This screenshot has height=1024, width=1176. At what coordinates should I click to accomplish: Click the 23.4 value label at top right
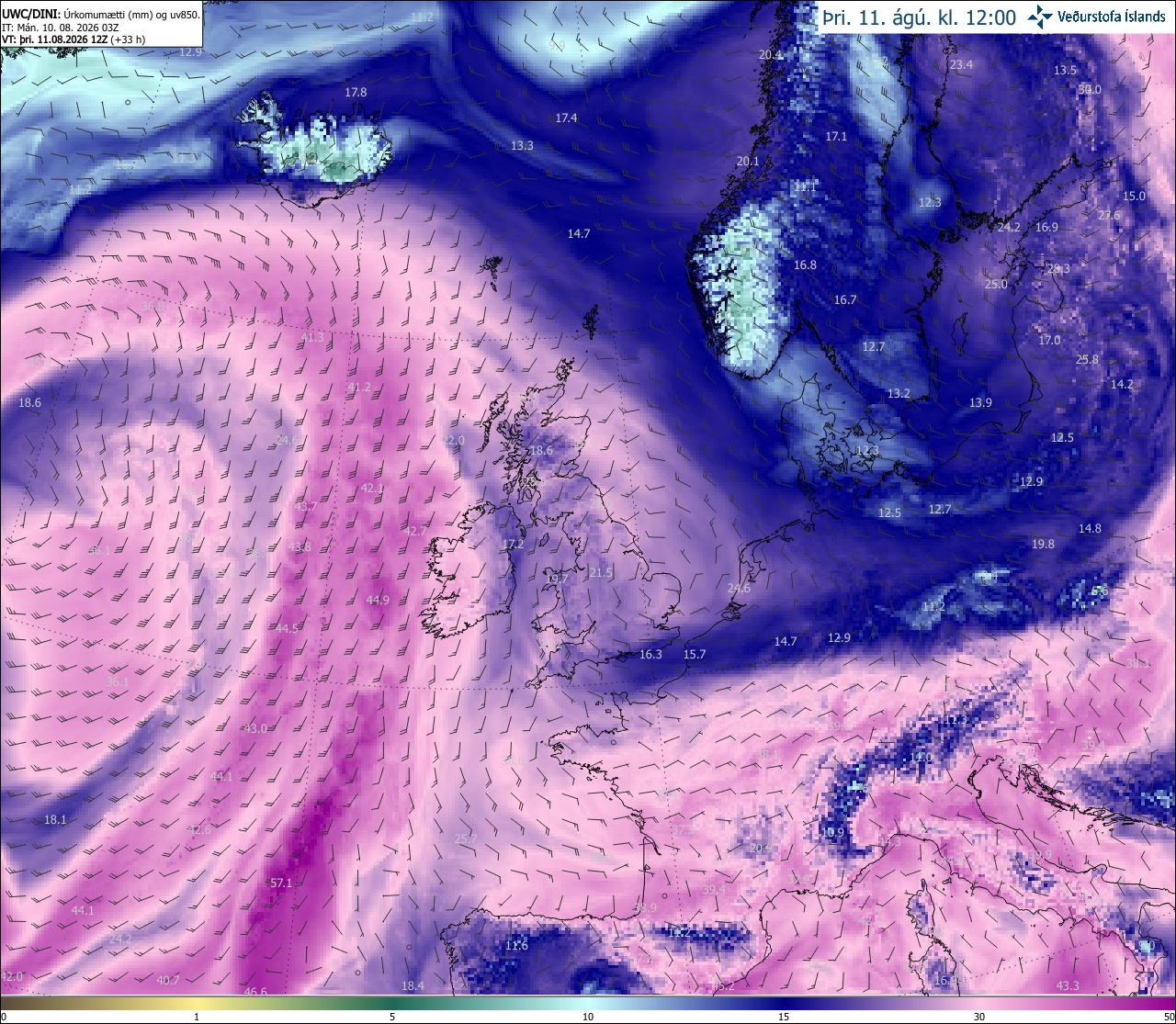click(x=961, y=64)
